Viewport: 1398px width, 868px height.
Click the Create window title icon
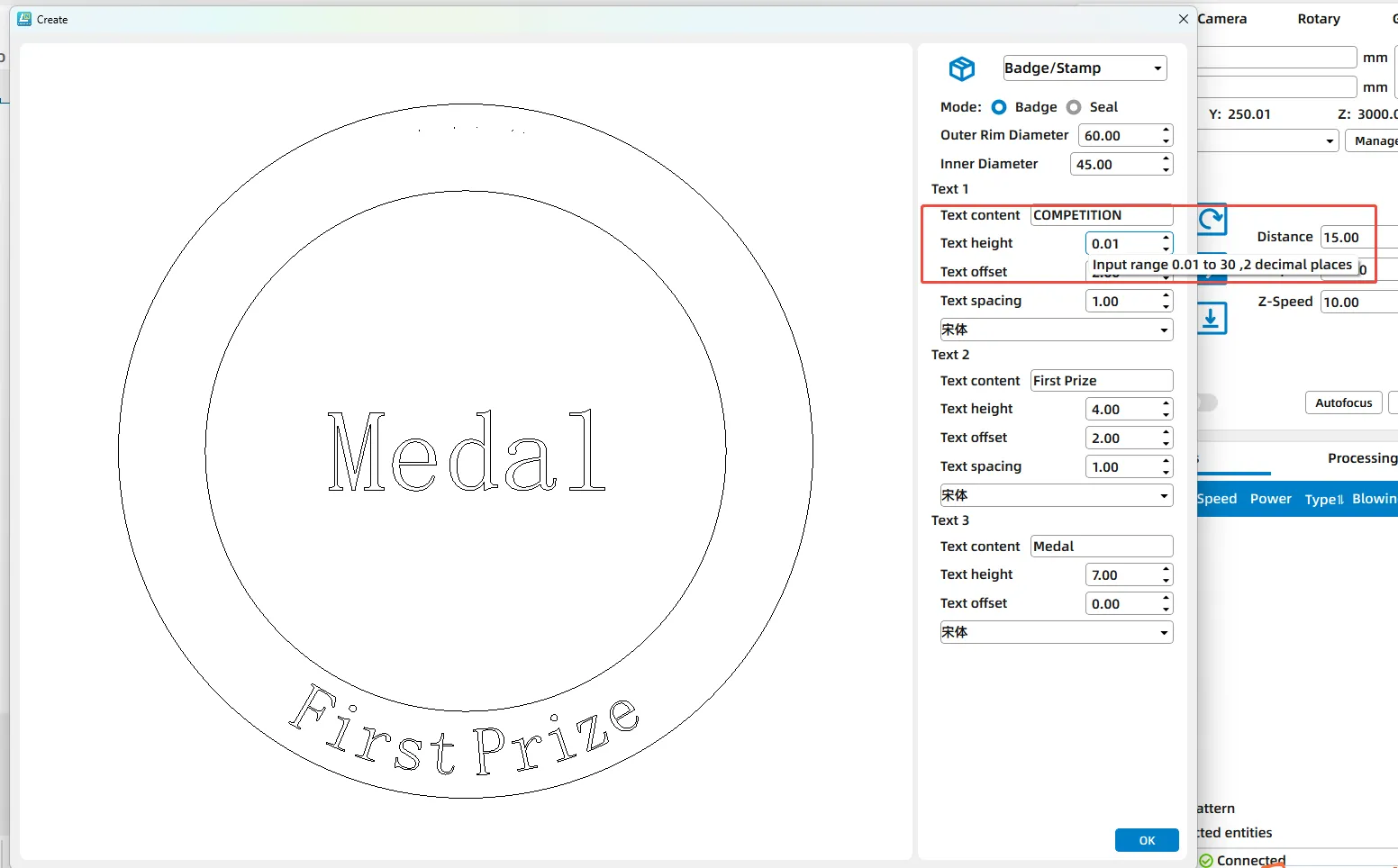[x=24, y=19]
